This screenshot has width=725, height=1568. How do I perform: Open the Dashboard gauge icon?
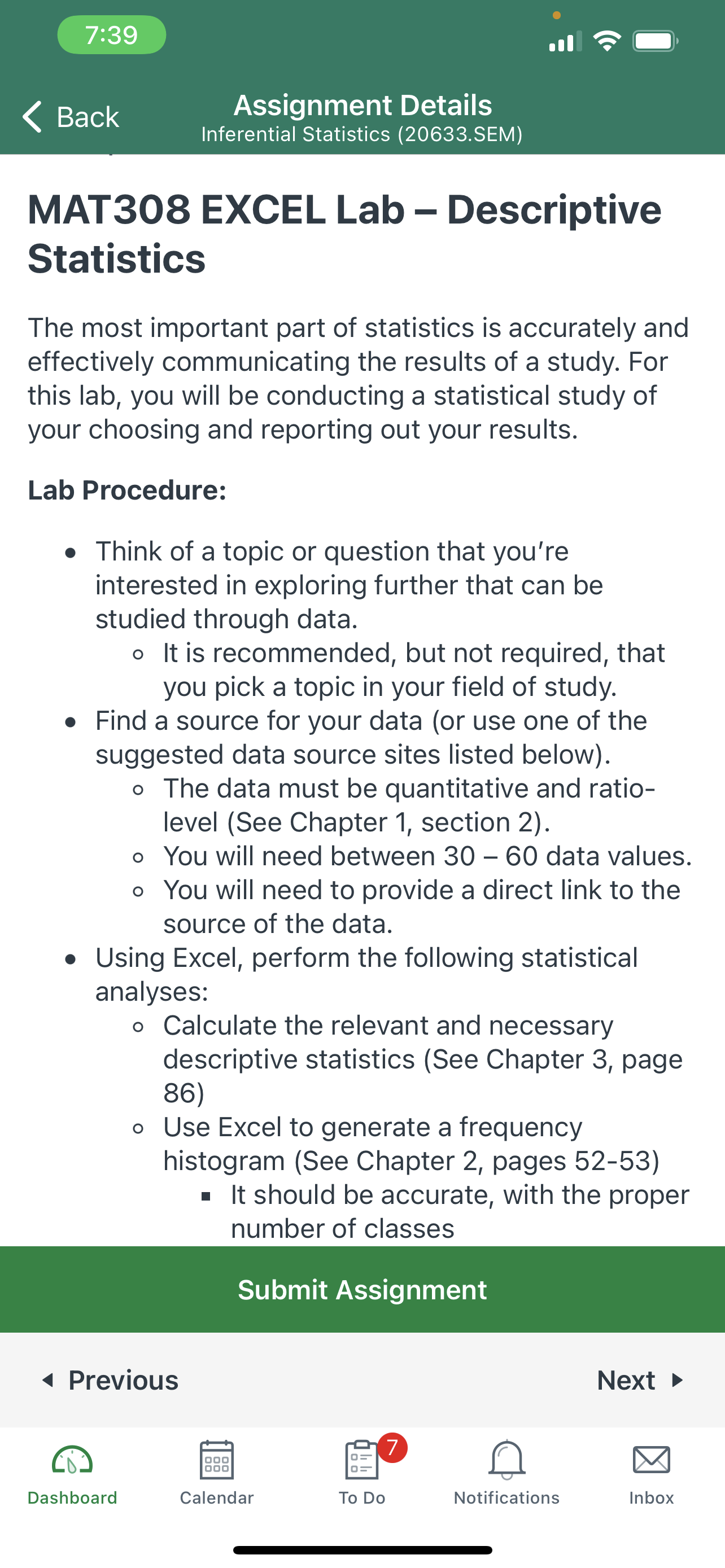(72, 1460)
